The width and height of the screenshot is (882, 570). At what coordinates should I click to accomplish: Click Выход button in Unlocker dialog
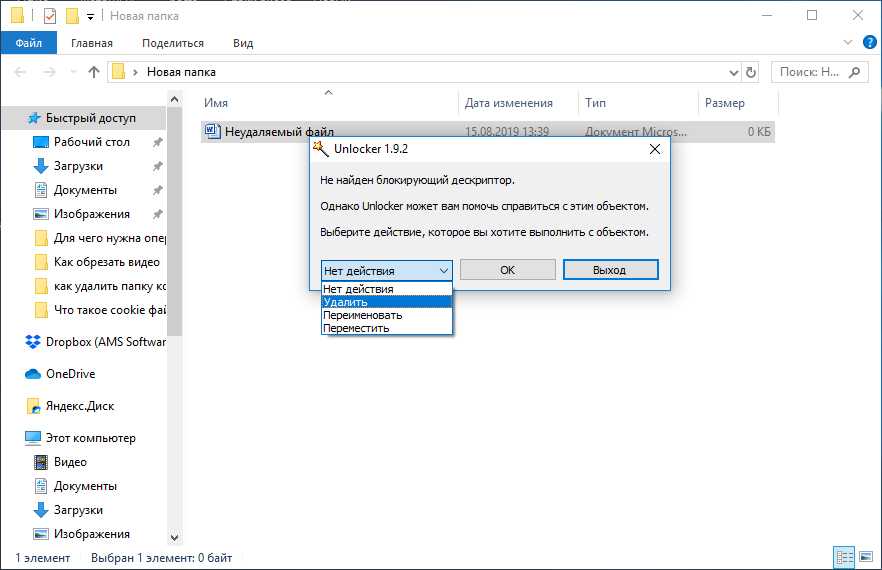pyautogui.click(x=610, y=270)
